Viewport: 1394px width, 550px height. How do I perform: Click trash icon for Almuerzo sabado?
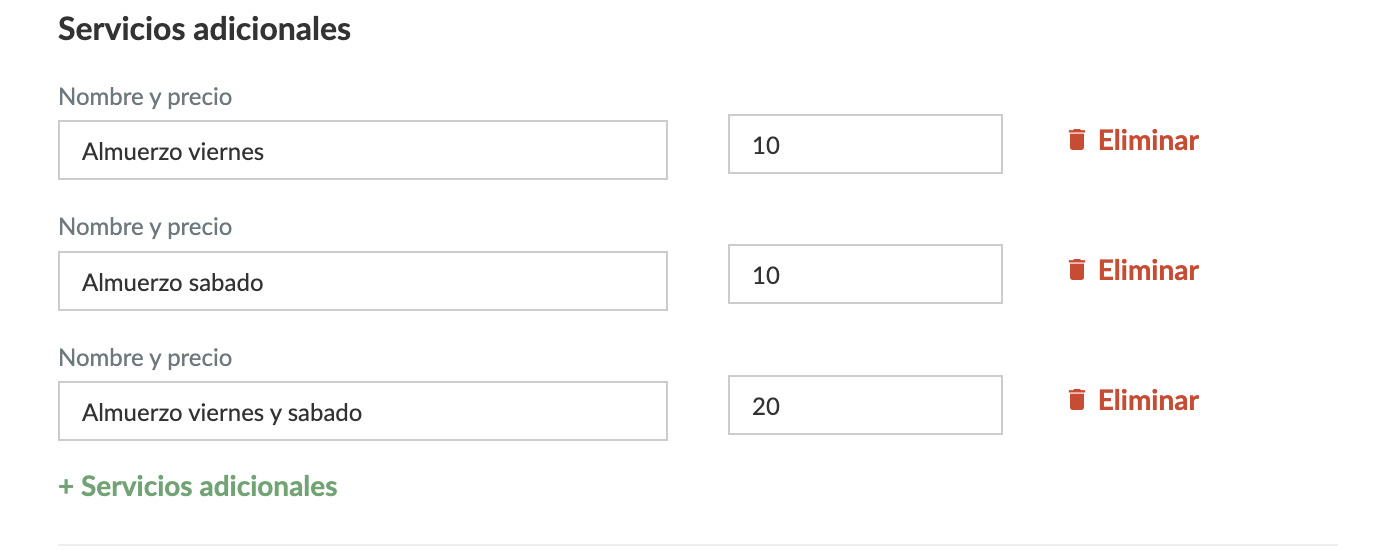click(x=1077, y=270)
